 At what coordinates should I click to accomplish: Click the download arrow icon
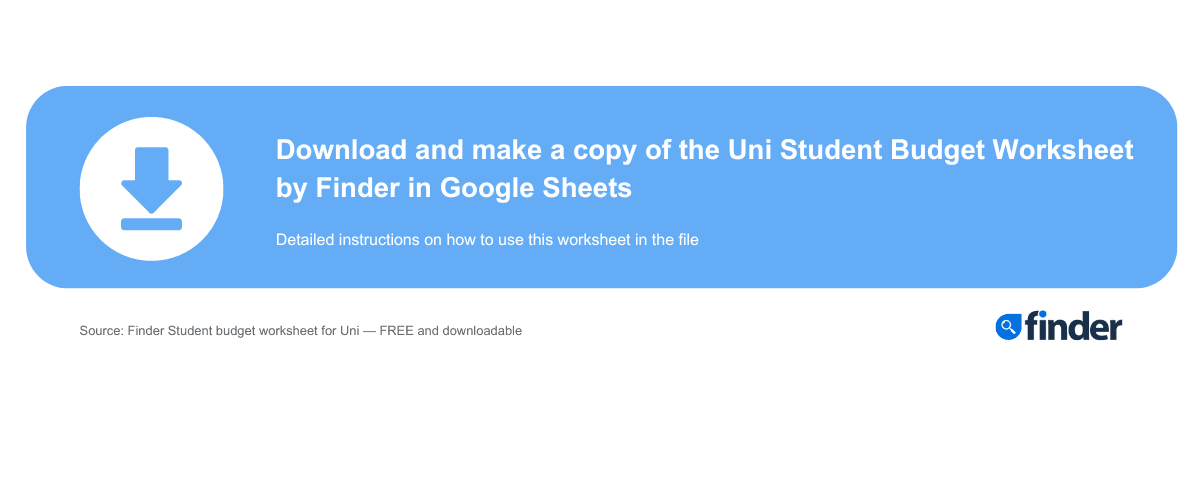[151, 178]
